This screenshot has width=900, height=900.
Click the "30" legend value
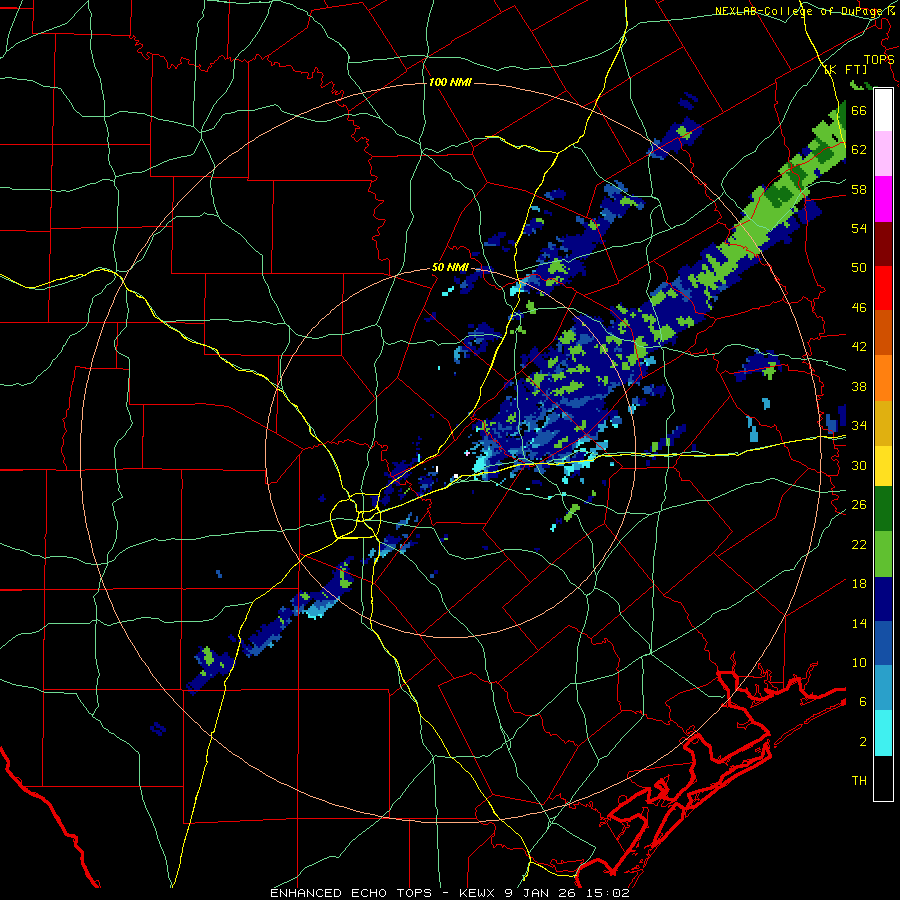click(859, 465)
